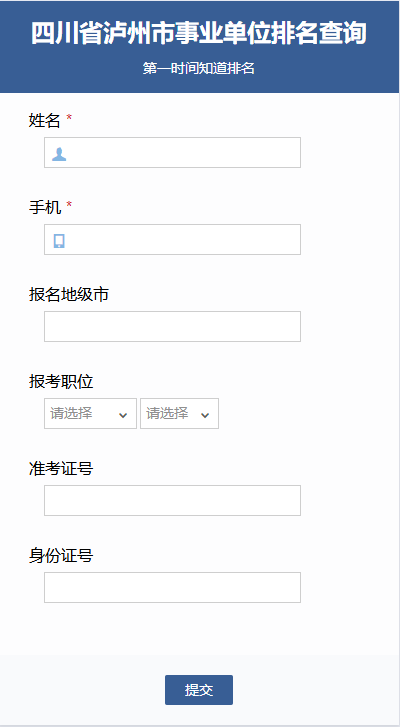Click the chevron arrow of the second 请选择 dropdown
The width and height of the screenshot is (400, 727).
[205, 415]
